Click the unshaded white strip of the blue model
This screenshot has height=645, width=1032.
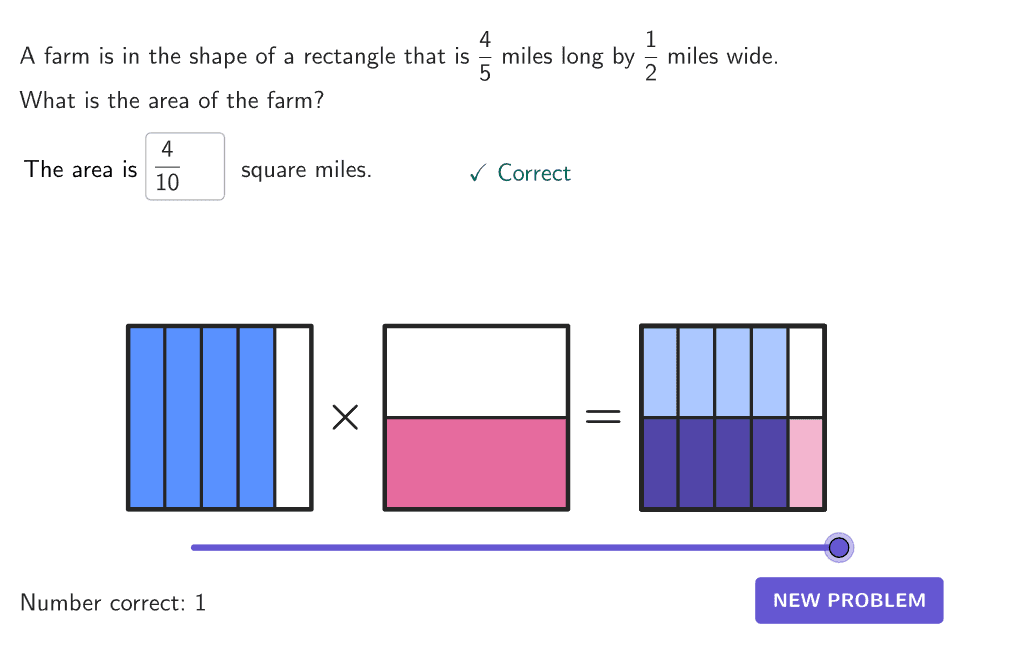(293, 417)
